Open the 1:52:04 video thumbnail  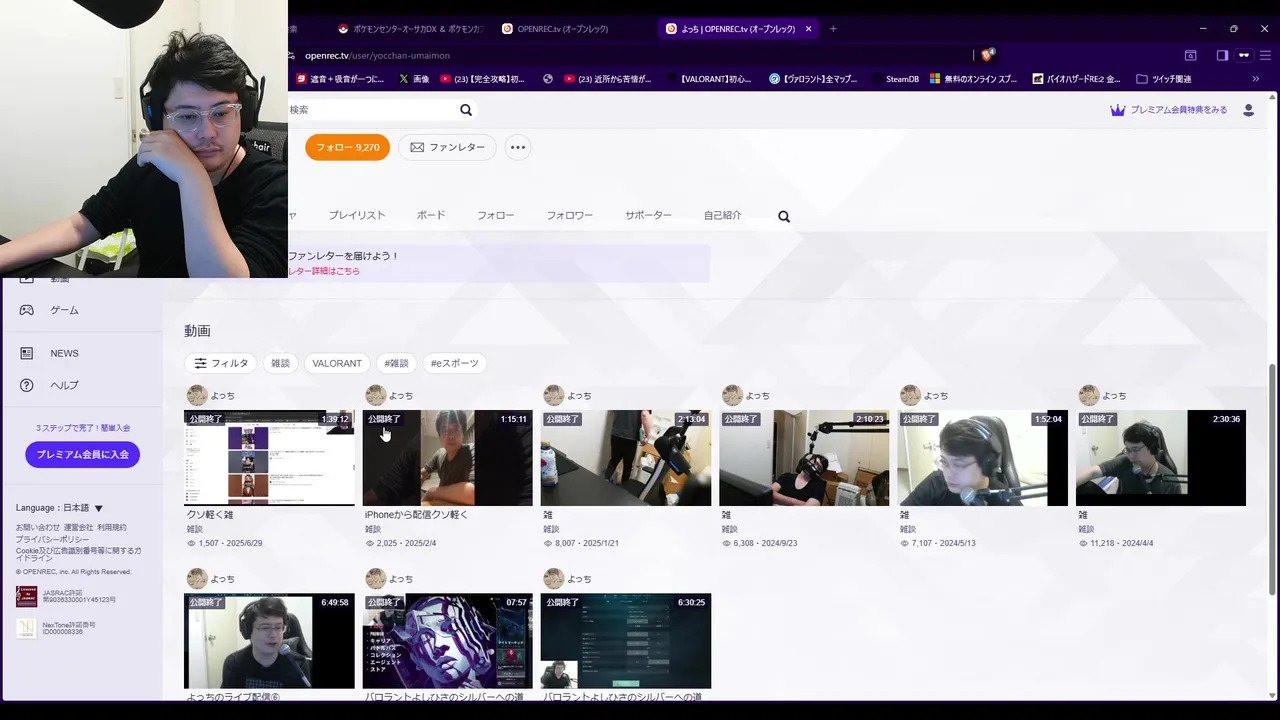click(982, 458)
